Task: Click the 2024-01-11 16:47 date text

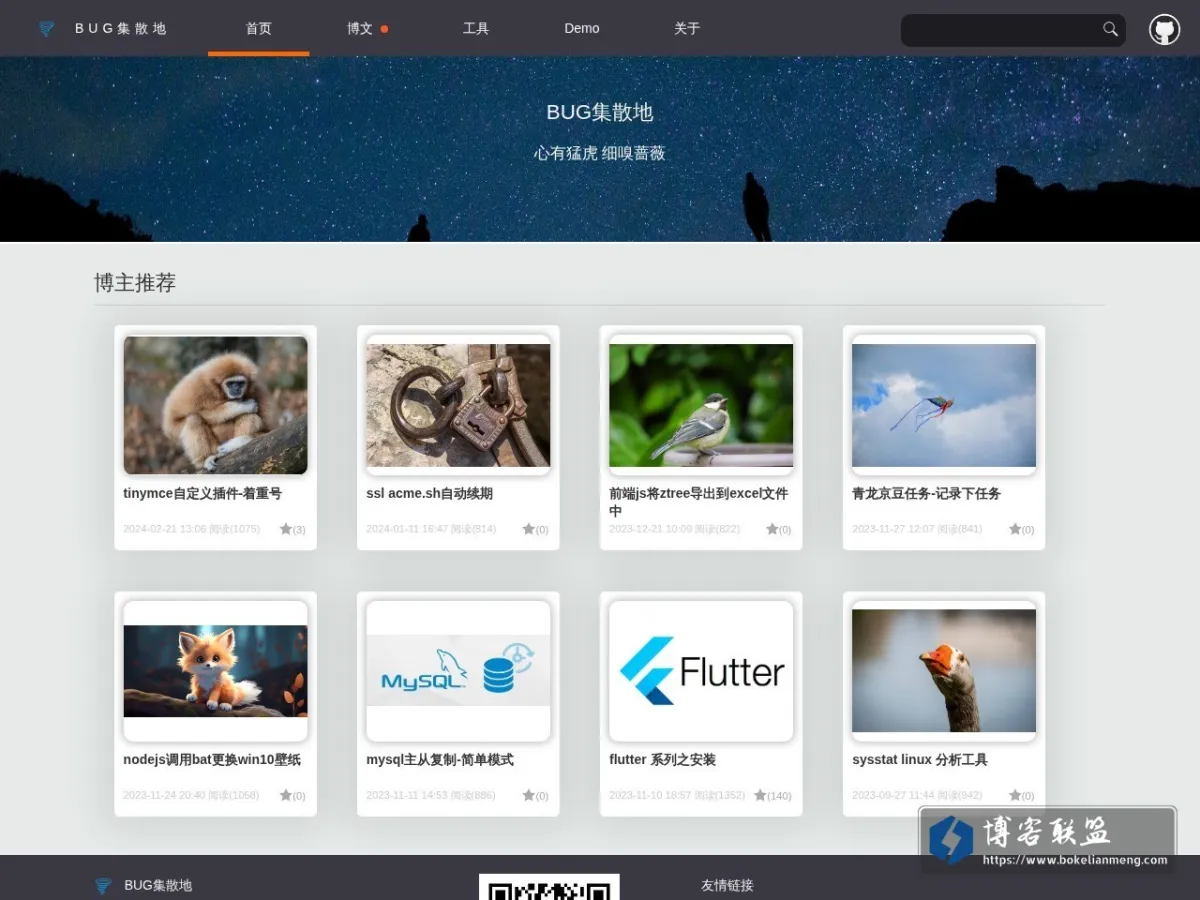Action: (407, 529)
